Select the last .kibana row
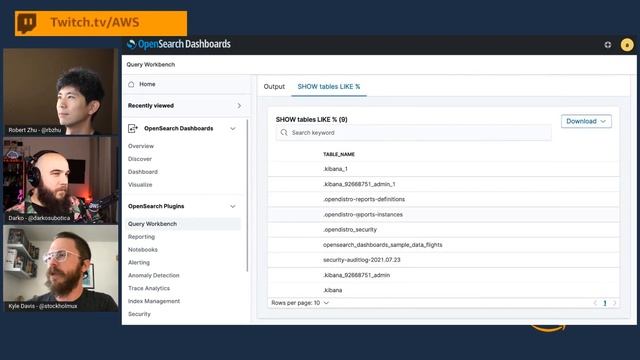Screen dimensions: 640x360 tap(444, 290)
